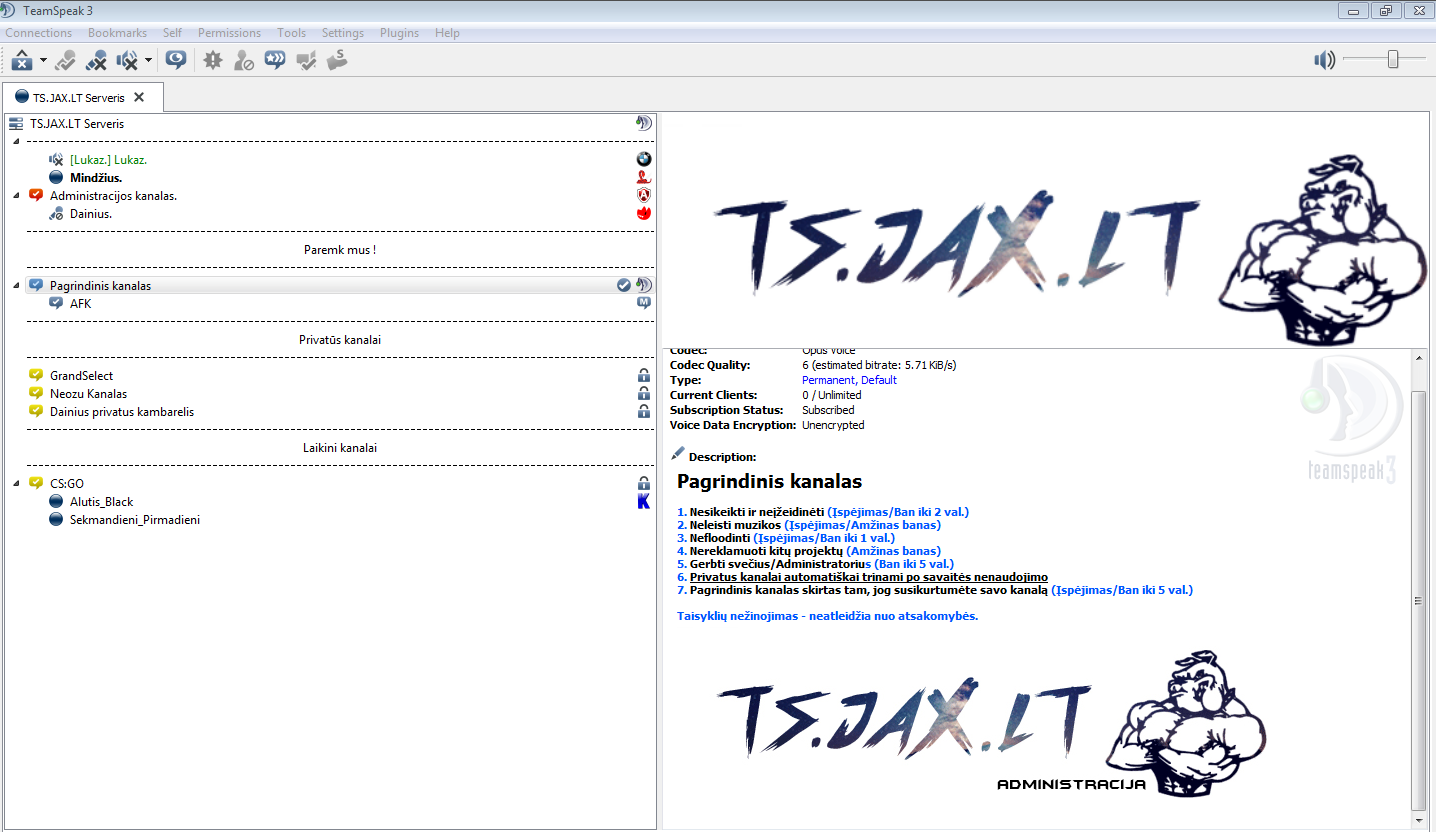Click the lock icon on GrandSelect channel
Viewport: 1436px width, 832px height.
644,376
